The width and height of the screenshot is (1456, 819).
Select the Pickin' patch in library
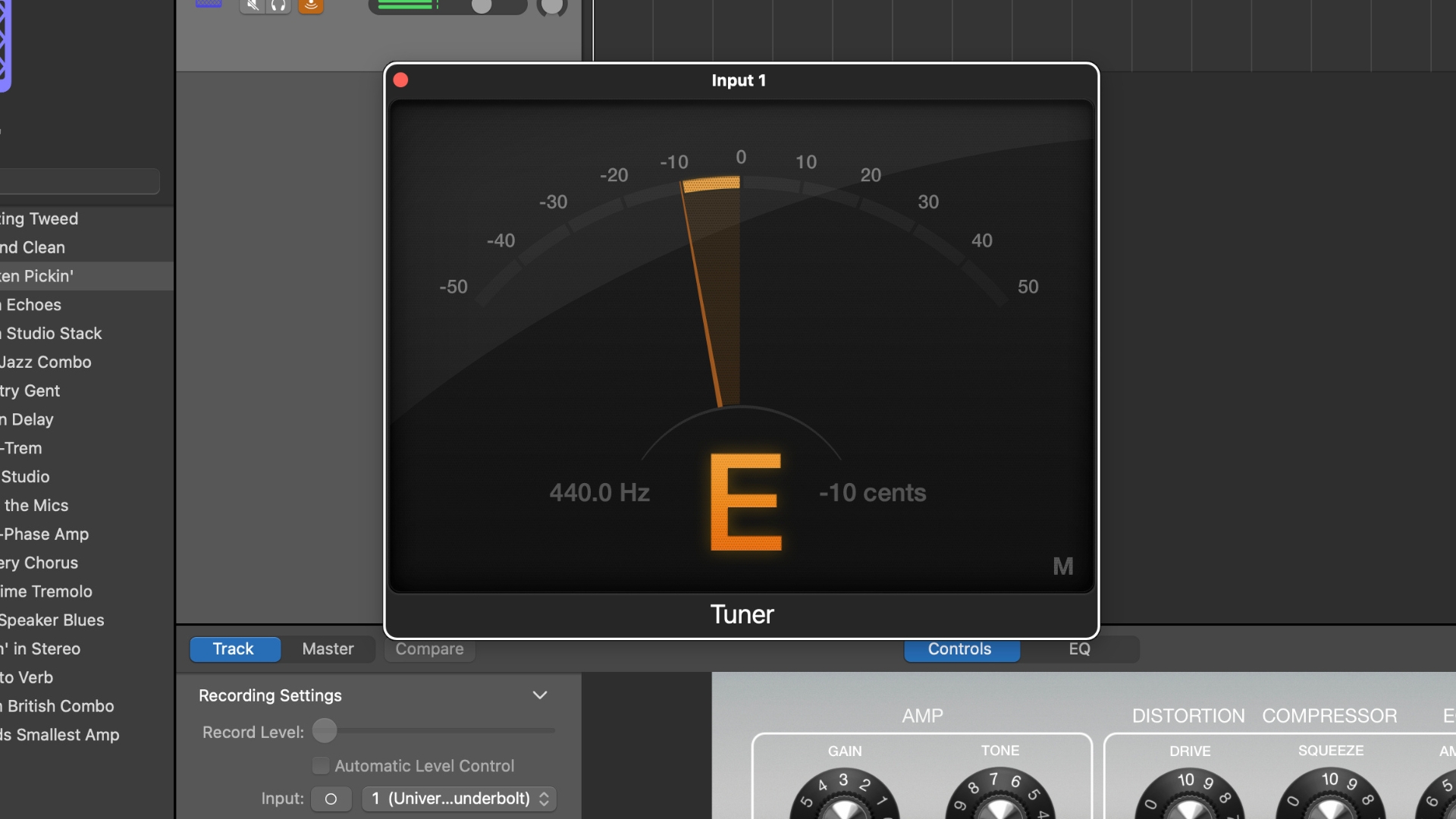tap(86, 276)
